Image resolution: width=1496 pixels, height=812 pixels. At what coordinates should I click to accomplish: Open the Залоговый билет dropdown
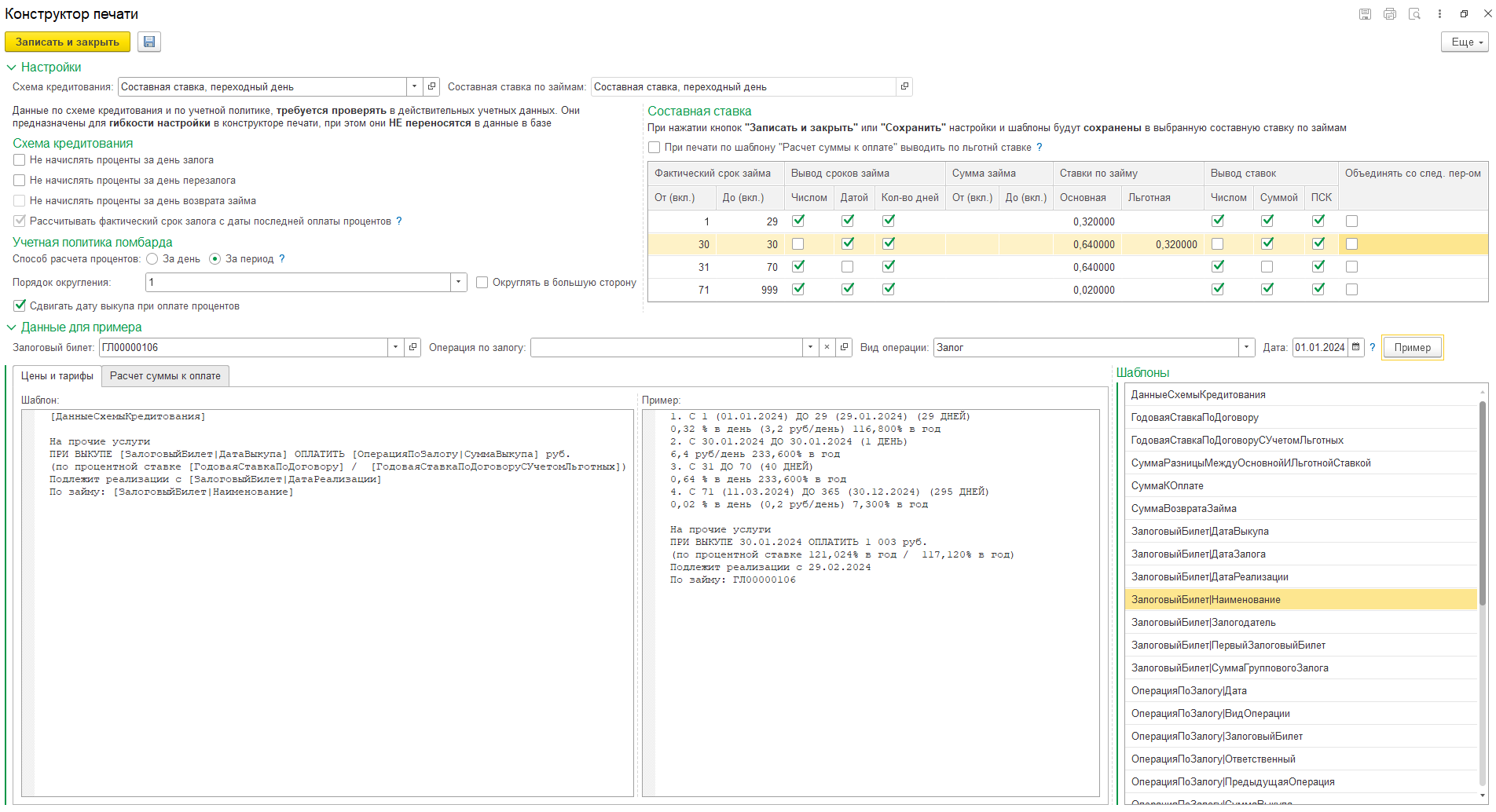coord(395,347)
